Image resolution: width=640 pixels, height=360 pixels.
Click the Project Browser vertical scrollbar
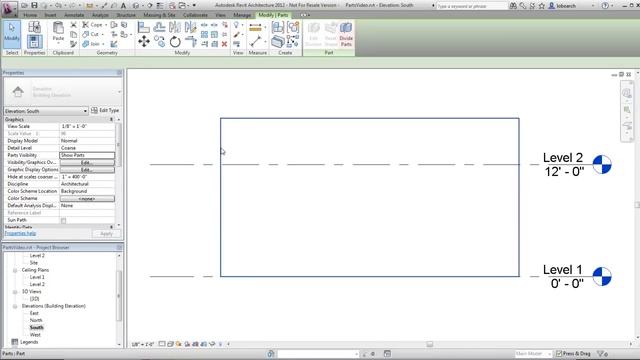[x=119, y=296]
